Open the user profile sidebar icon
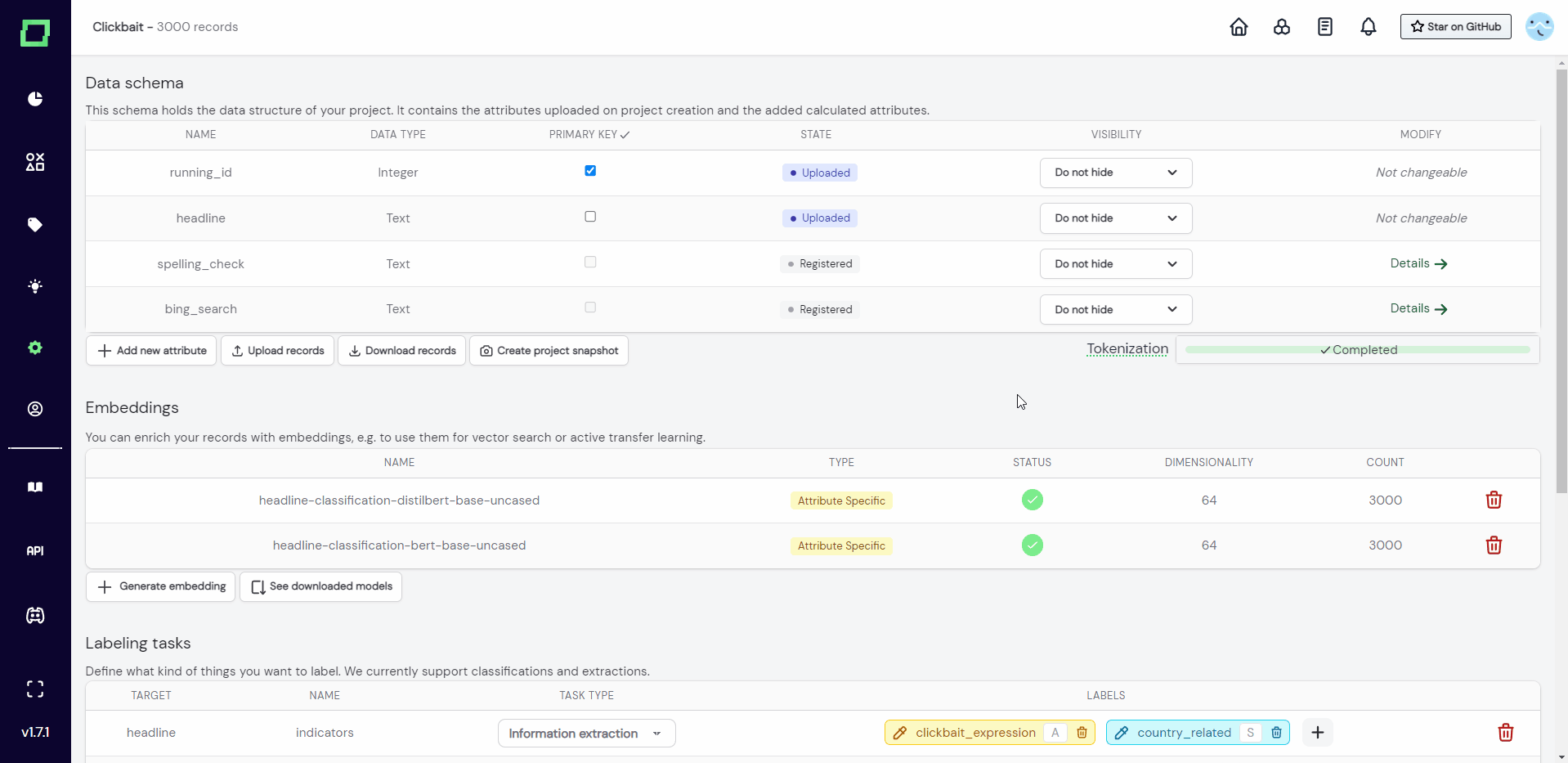1568x763 pixels. point(35,409)
